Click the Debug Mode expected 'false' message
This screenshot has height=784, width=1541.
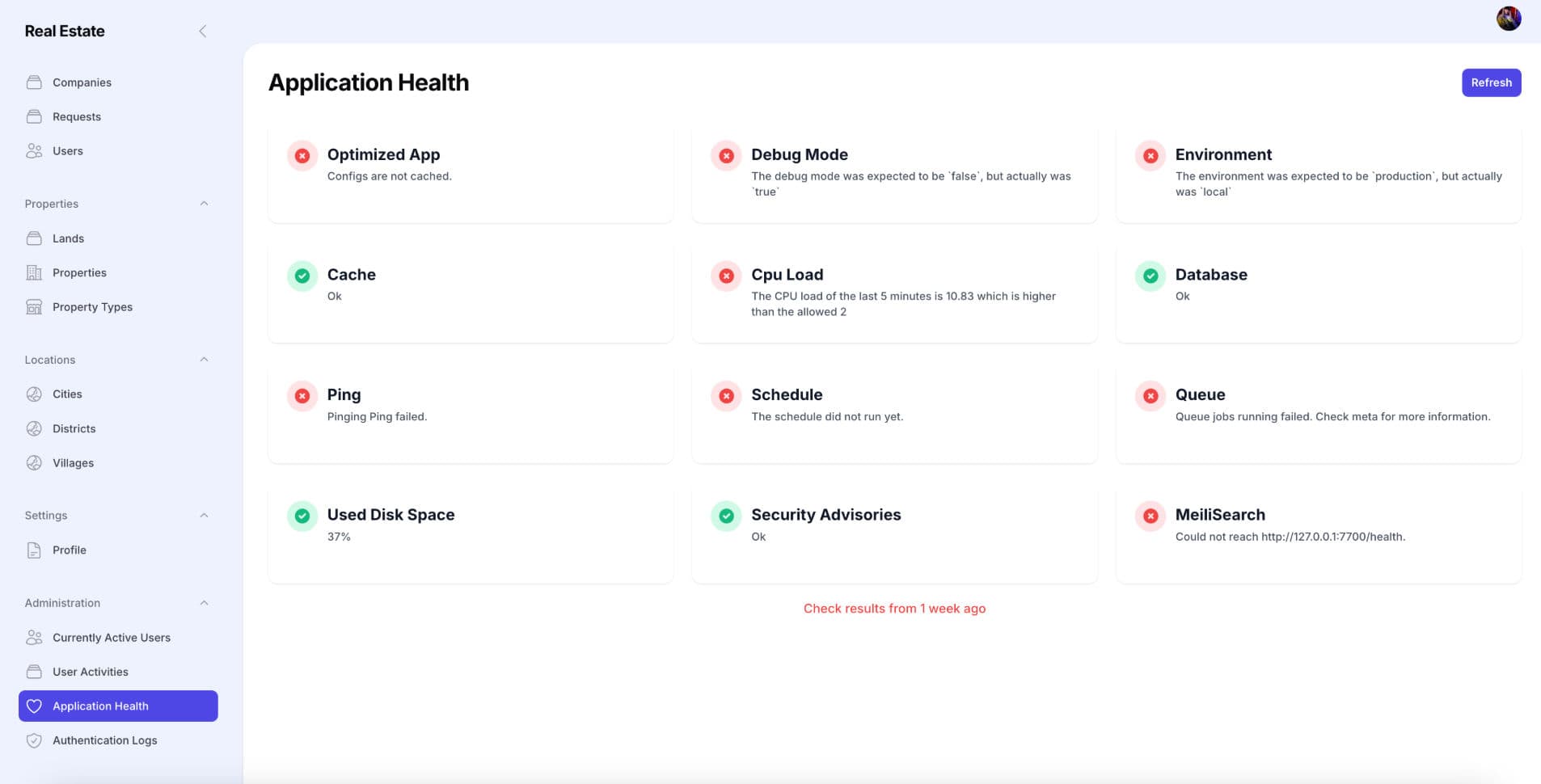(x=911, y=184)
